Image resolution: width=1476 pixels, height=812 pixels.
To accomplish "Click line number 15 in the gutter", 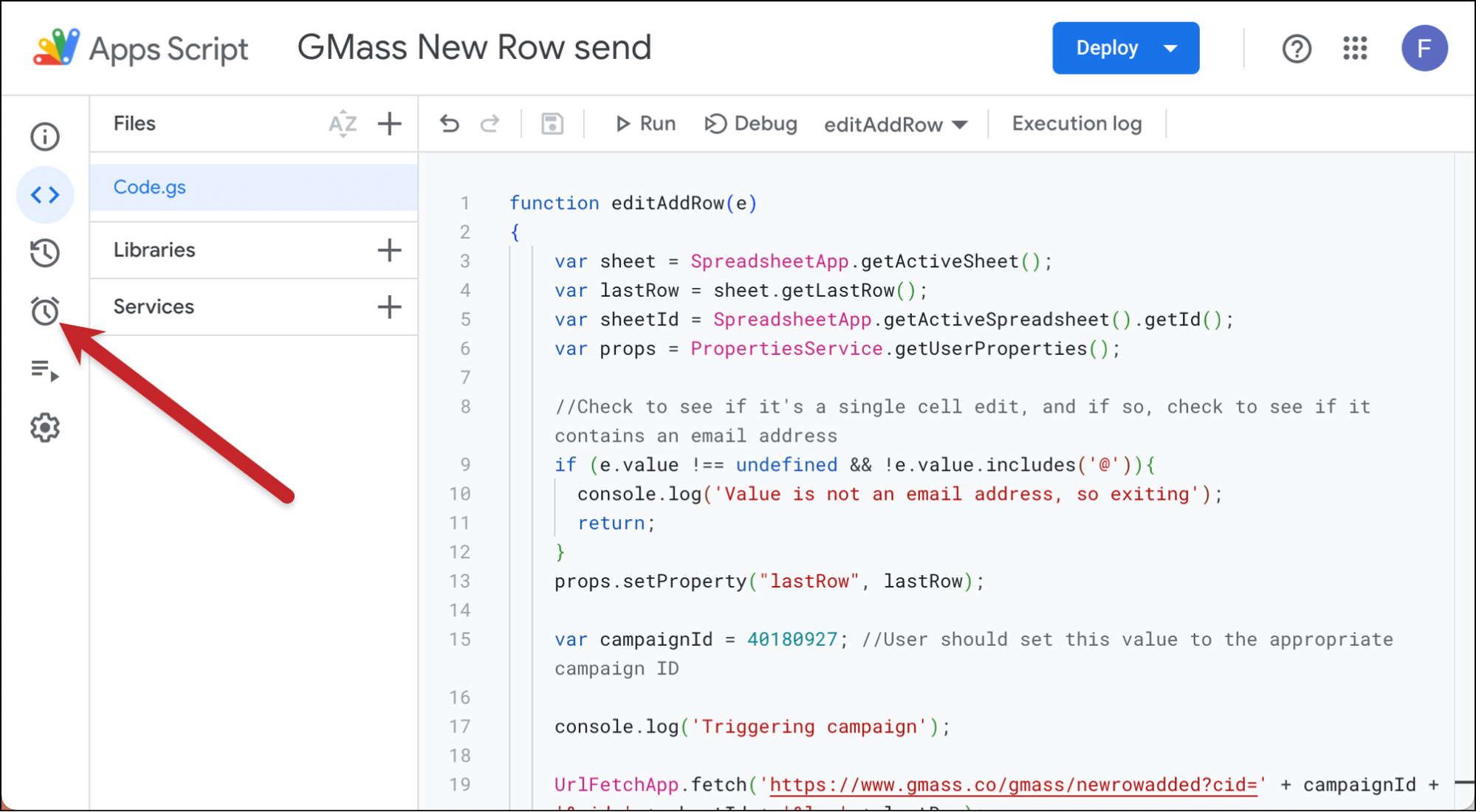I will click(460, 640).
